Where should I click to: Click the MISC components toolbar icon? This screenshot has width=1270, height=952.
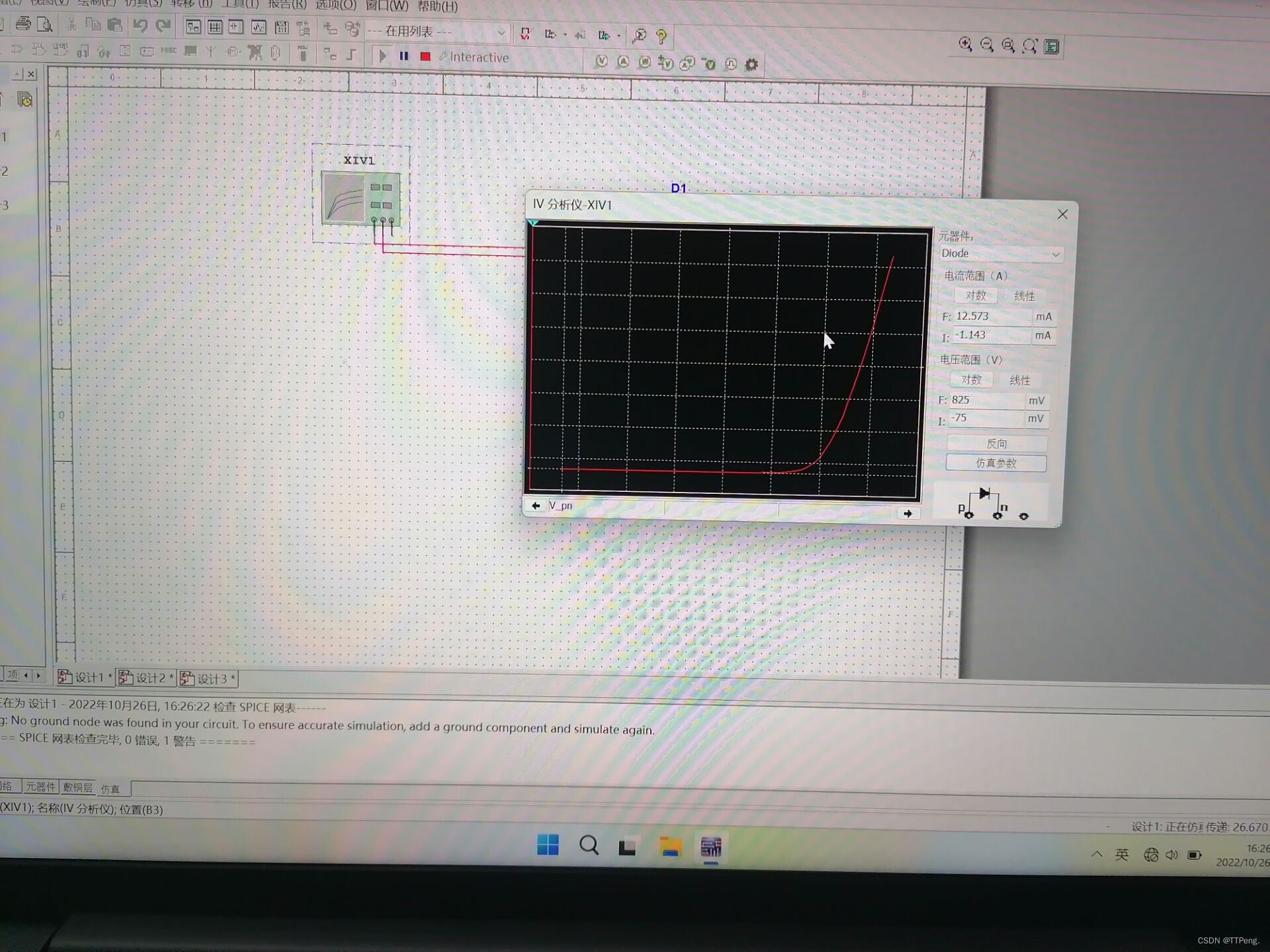(x=169, y=50)
